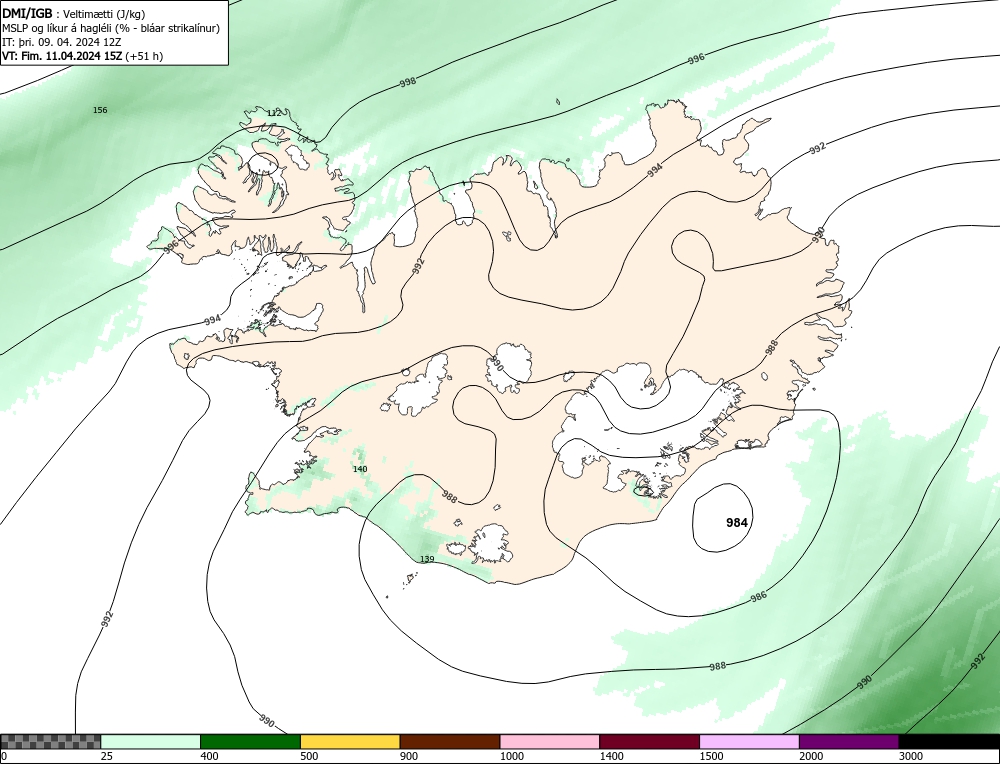Viewport: 1000px width, 764px height.
Task: Click the light green 25–400 legend swatch
Action: (151, 742)
